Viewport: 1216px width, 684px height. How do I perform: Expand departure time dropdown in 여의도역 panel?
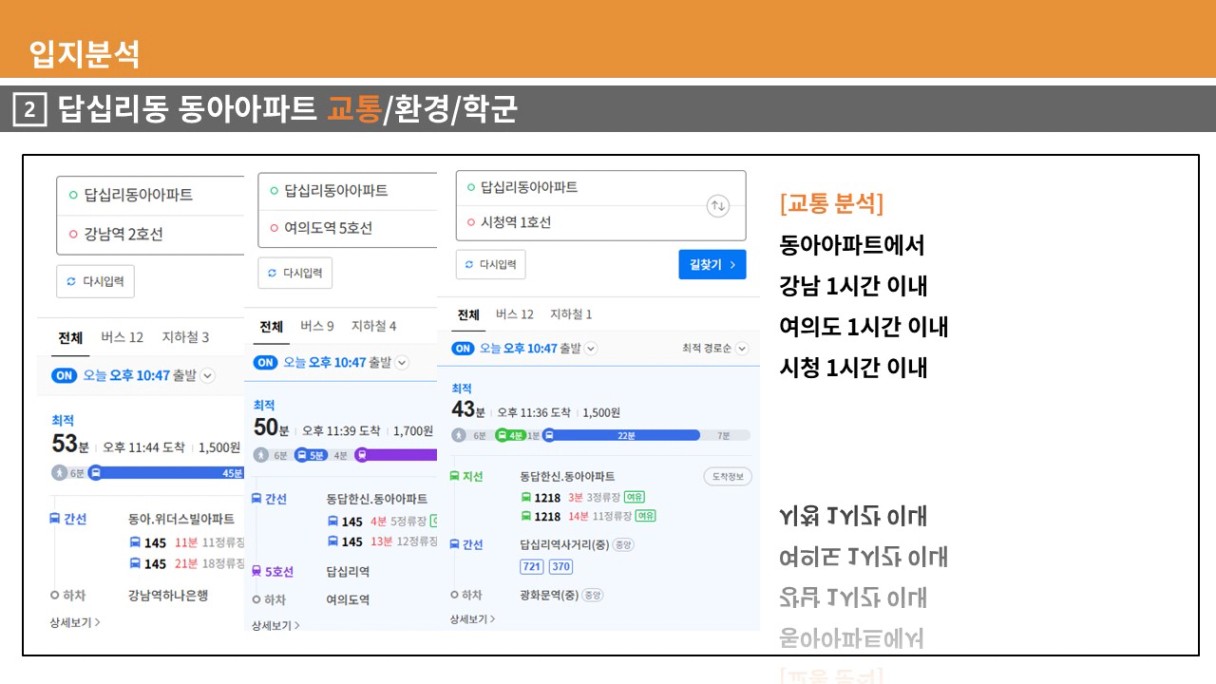tap(402, 362)
